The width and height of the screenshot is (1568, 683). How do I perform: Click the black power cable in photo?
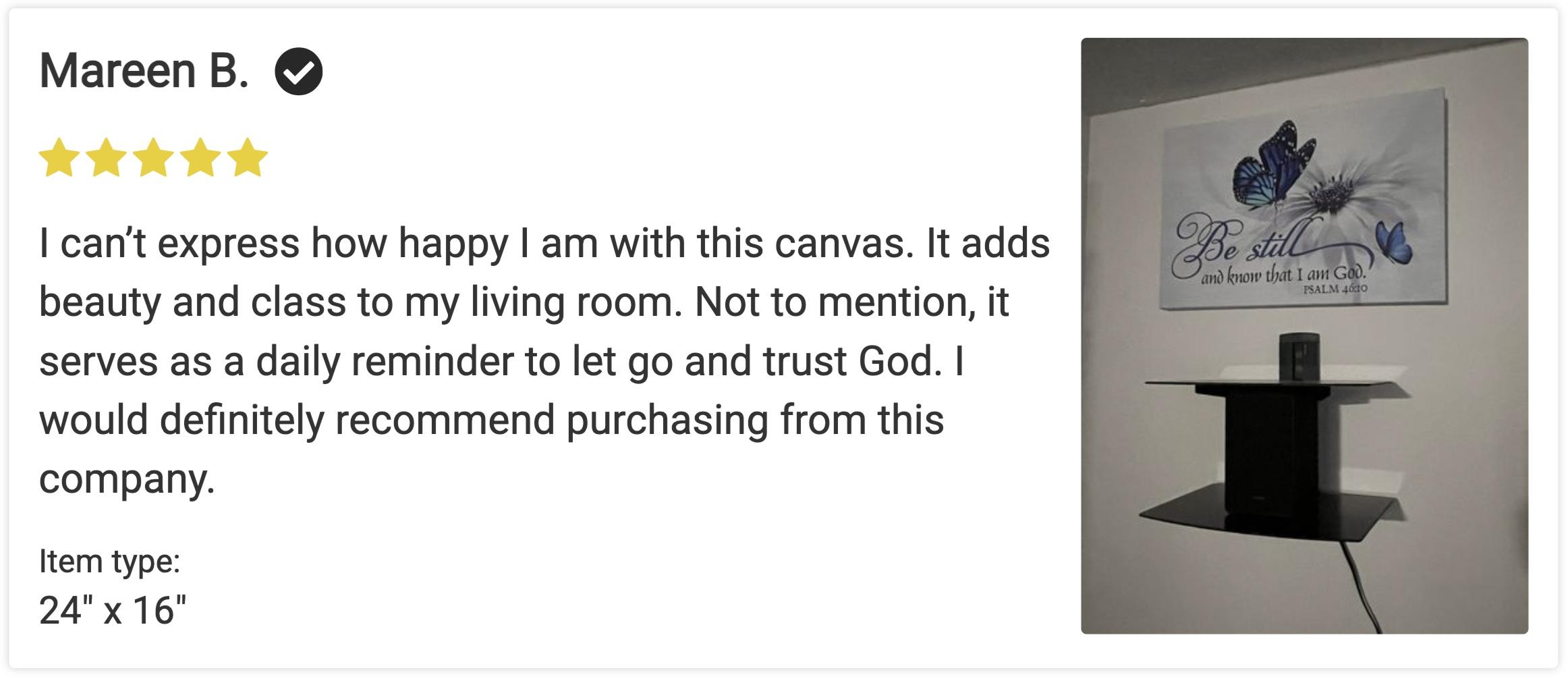[x=1356, y=587]
